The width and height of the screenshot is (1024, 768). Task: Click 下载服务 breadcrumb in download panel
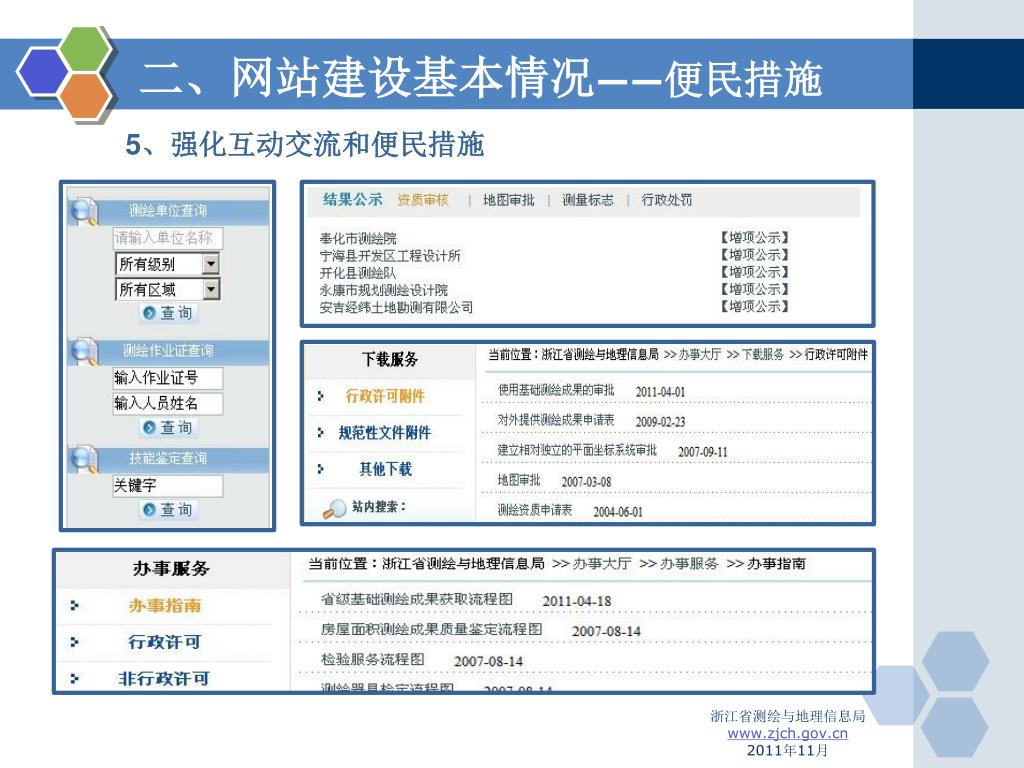pos(763,355)
